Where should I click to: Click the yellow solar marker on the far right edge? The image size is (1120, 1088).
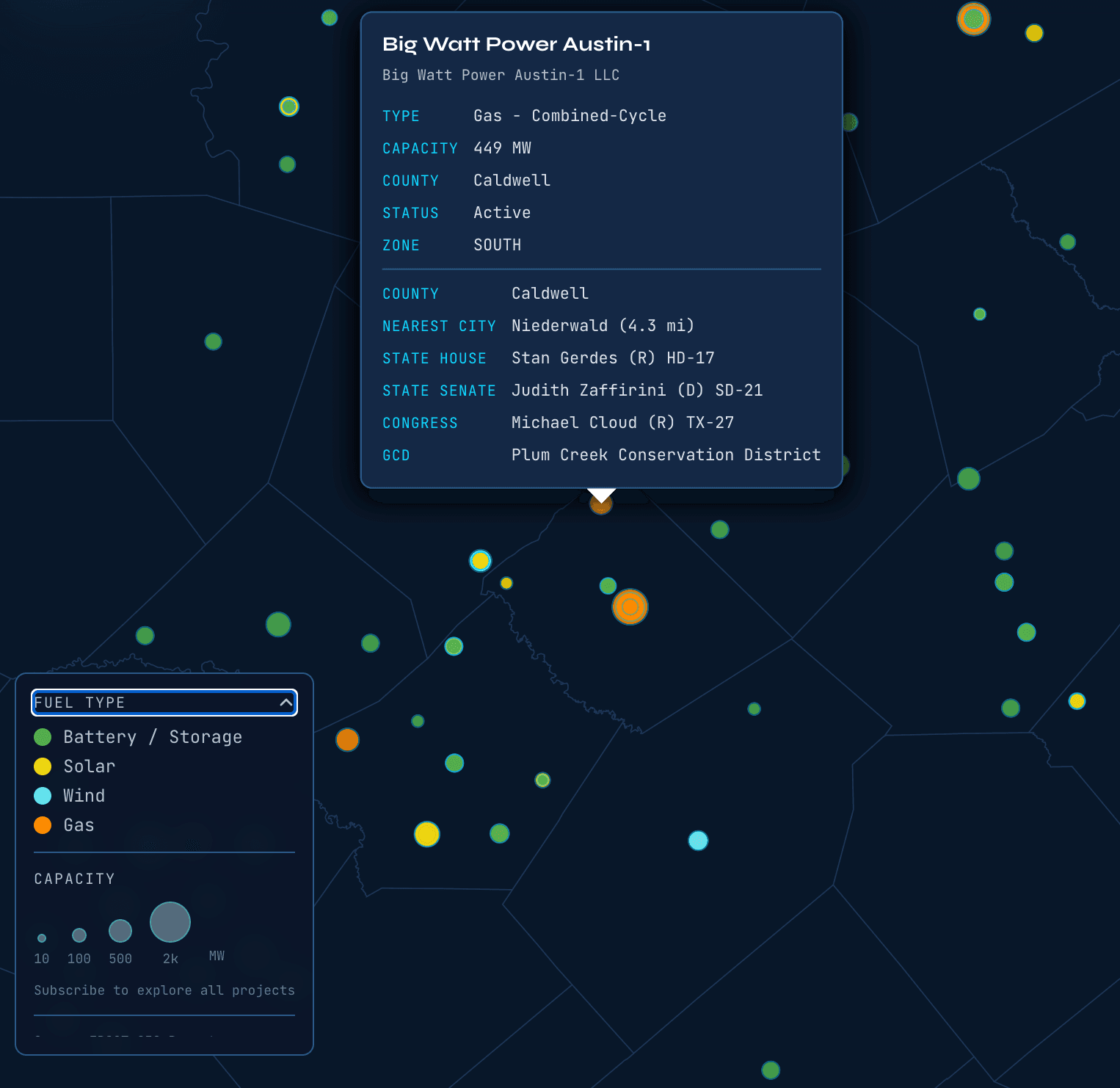(1077, 701)
